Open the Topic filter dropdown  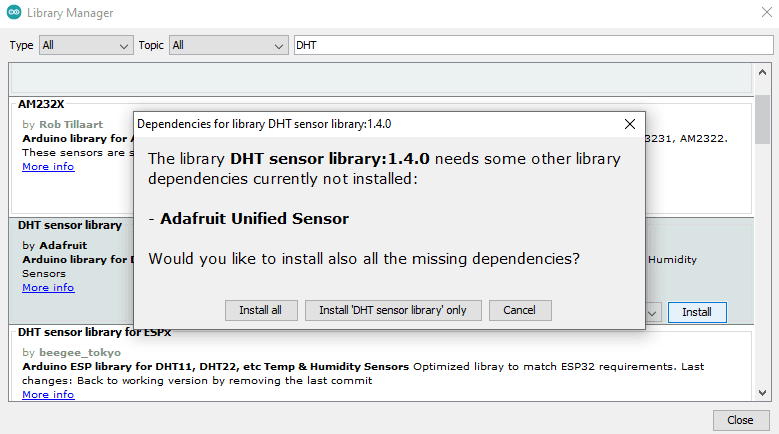(228, 45)
